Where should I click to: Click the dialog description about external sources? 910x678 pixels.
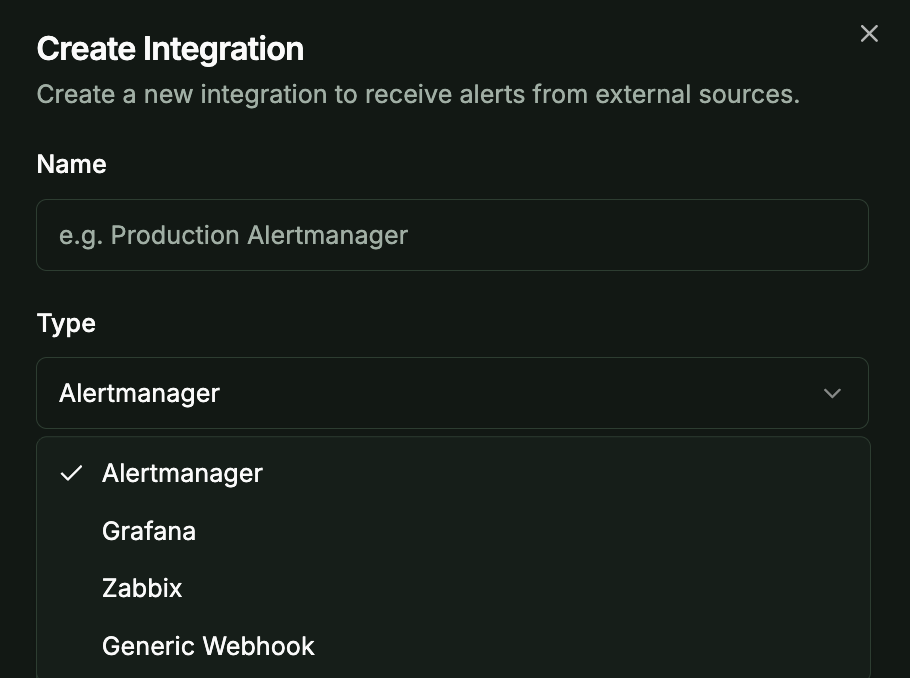pyautogui.click(x=418, y=95)
